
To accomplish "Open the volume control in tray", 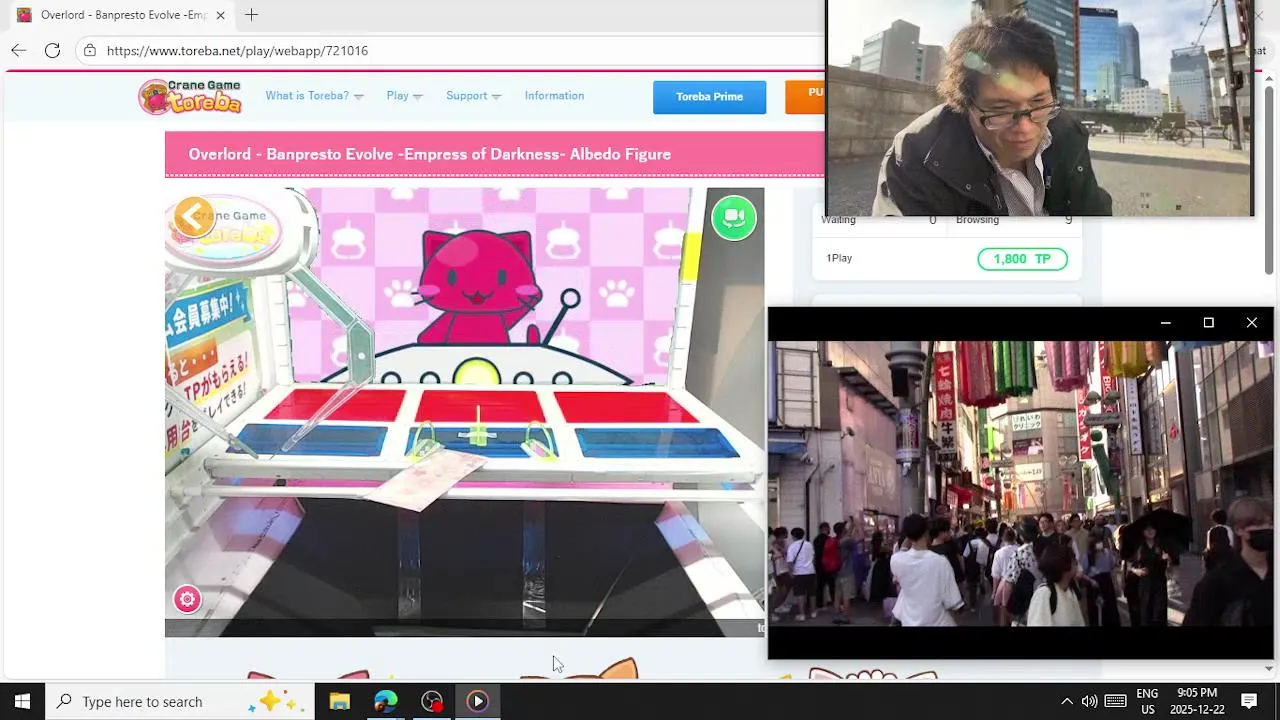I will [x=1089, y=701].
